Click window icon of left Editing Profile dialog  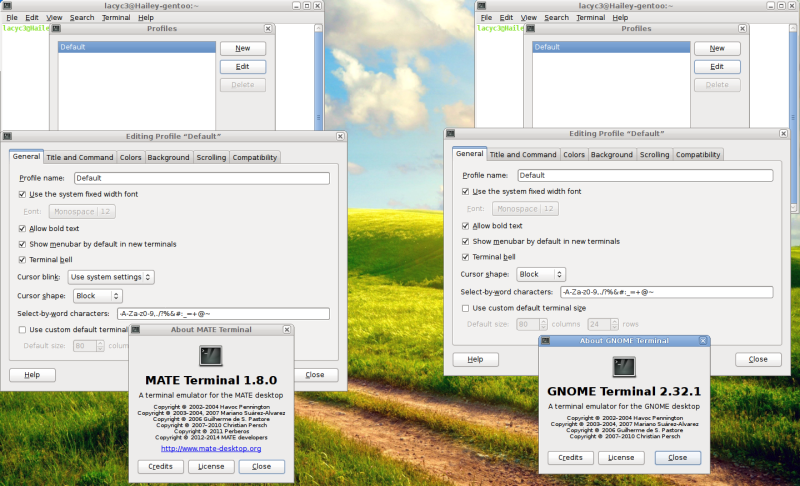point(7,136)
